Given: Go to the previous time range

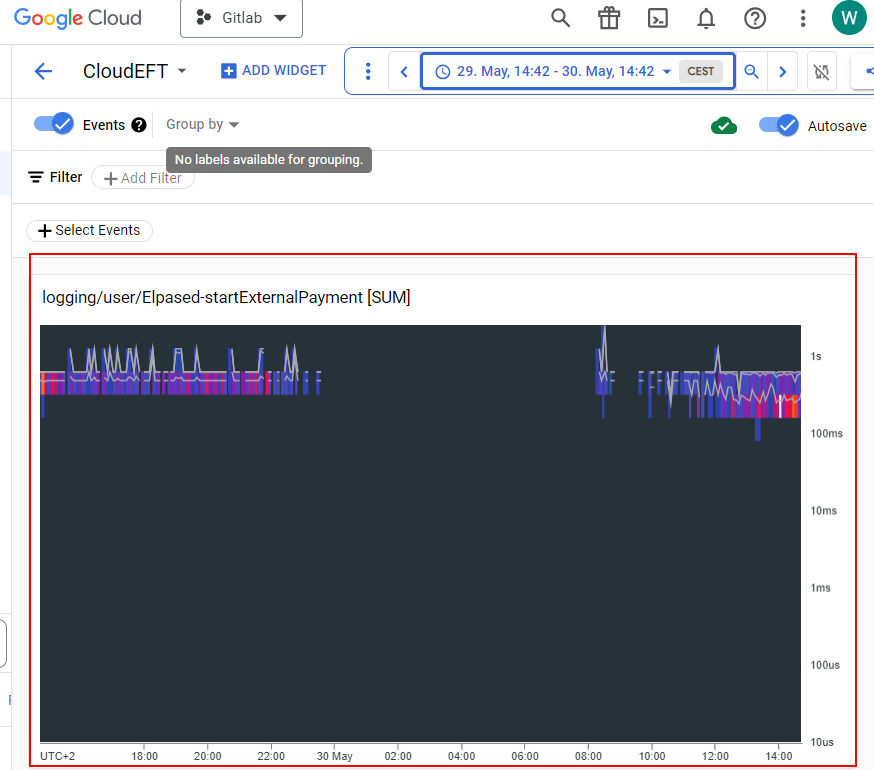Looking at the screenshot, I should (x=404, y=71).
